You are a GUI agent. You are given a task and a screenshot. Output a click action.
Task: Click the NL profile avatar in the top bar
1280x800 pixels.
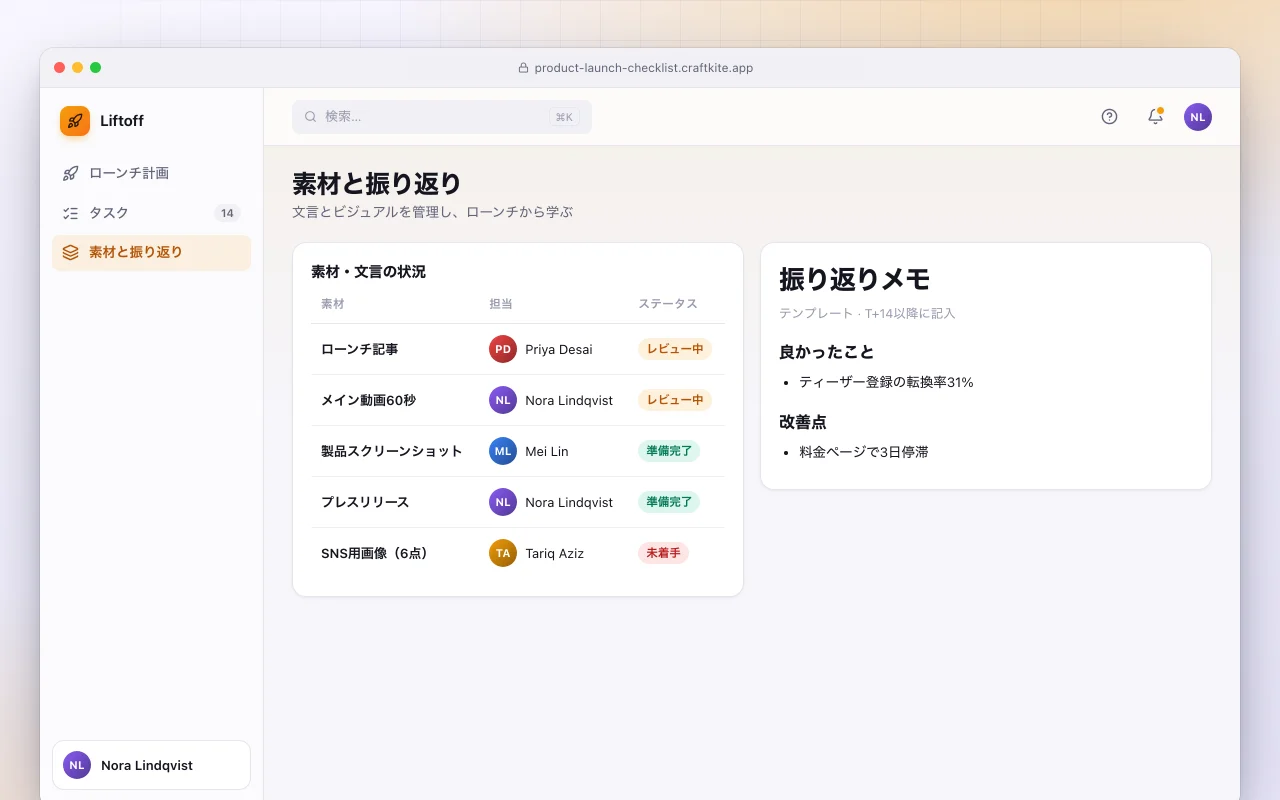tap(1198, 117)
